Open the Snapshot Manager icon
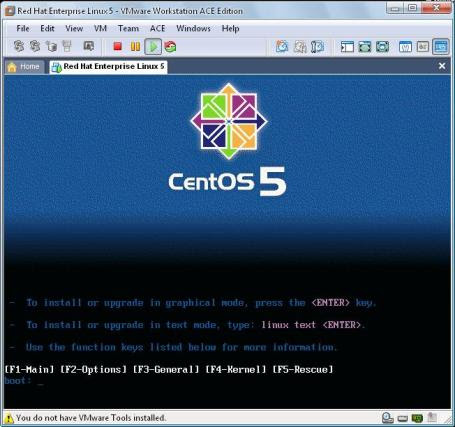Image resolution: width=455 pixels, height=427 pixels. 317,47
